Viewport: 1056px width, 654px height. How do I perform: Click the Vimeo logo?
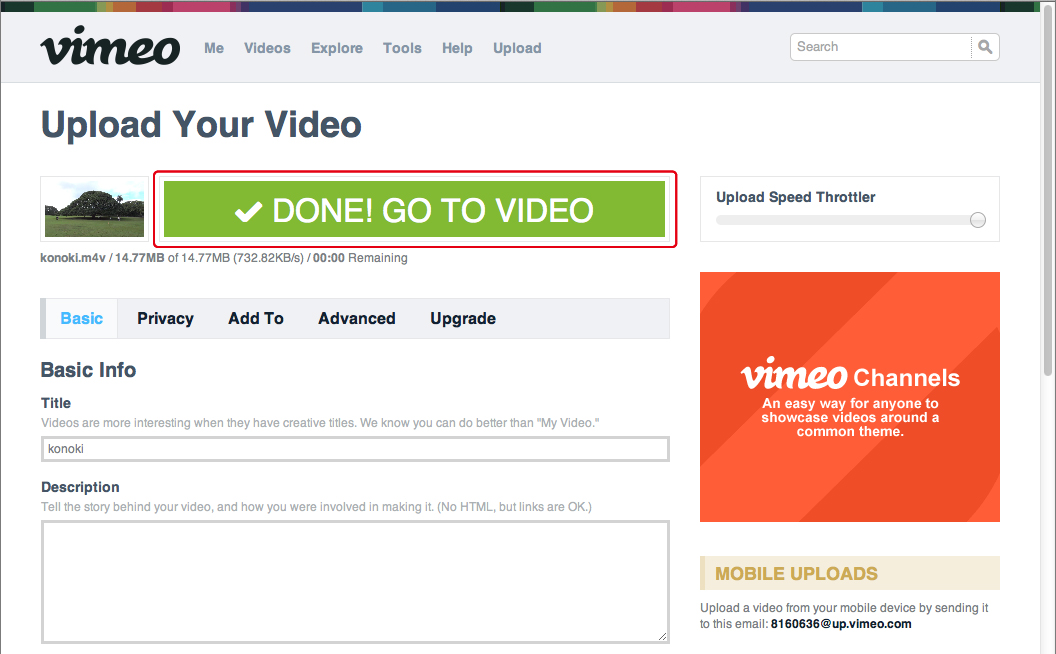coord(110,46)
